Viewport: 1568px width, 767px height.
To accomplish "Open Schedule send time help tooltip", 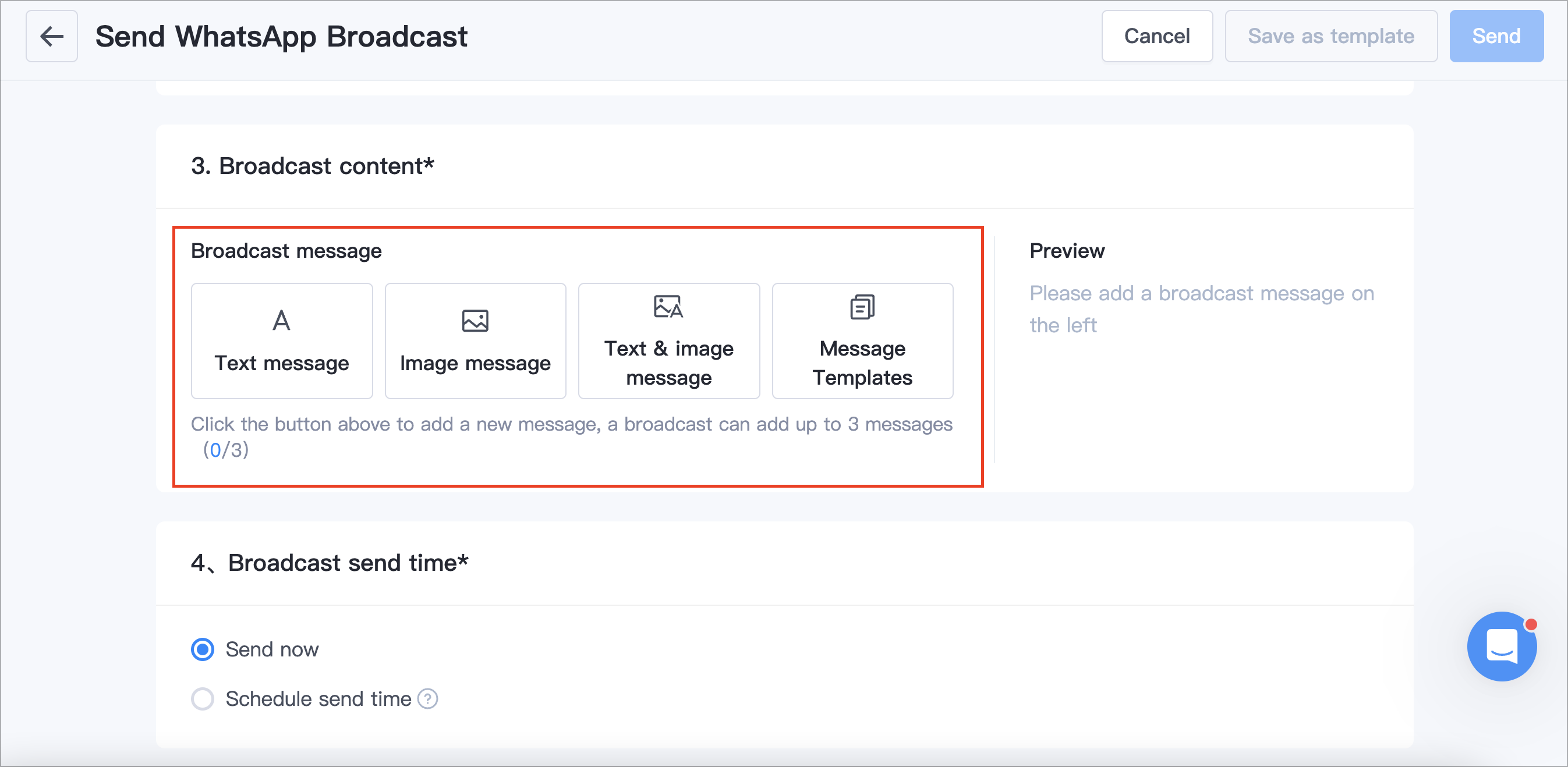I will (427, 699).
